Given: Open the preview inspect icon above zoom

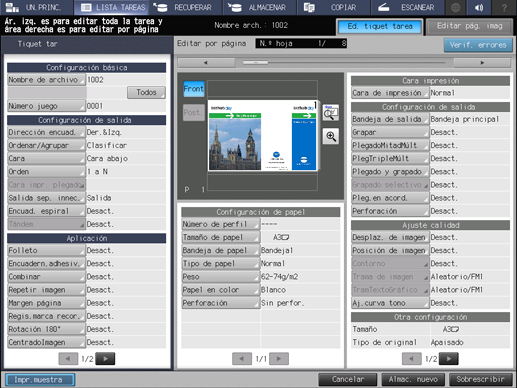Looking at the screenshot, I should coord(331,113).
